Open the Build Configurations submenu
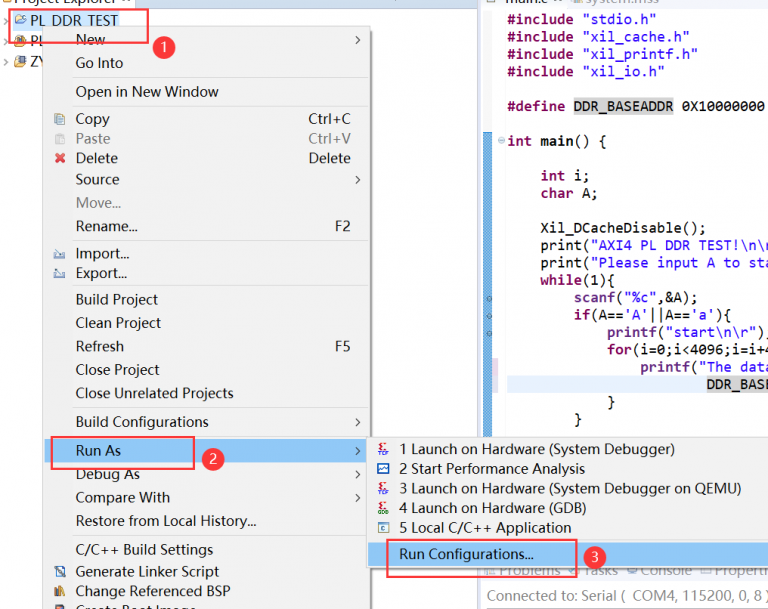 (x=357, y=422)
